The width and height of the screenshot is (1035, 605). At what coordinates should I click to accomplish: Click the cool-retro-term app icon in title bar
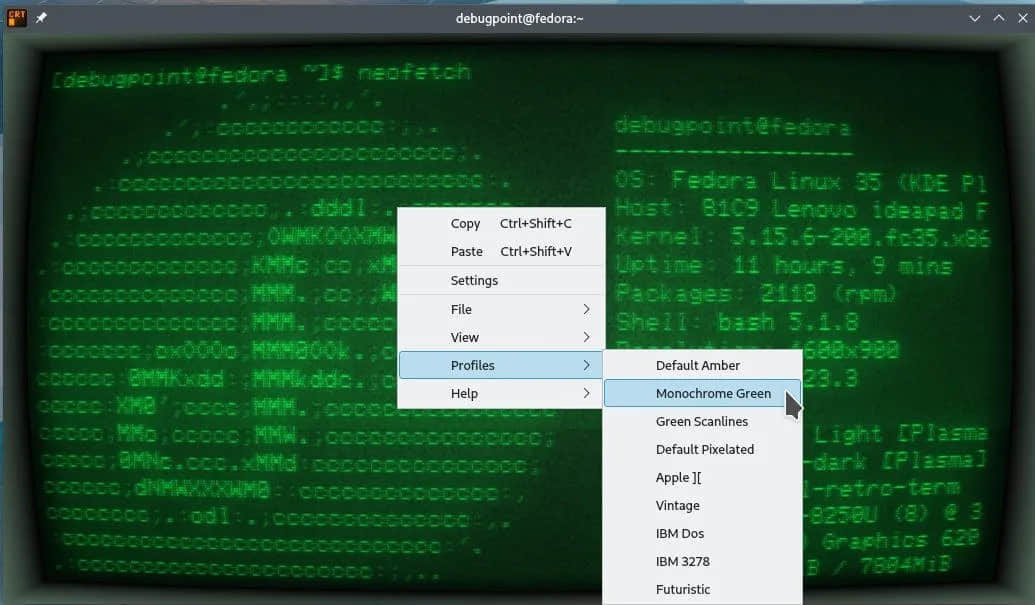pyautogui.click(x=17, y=17)
